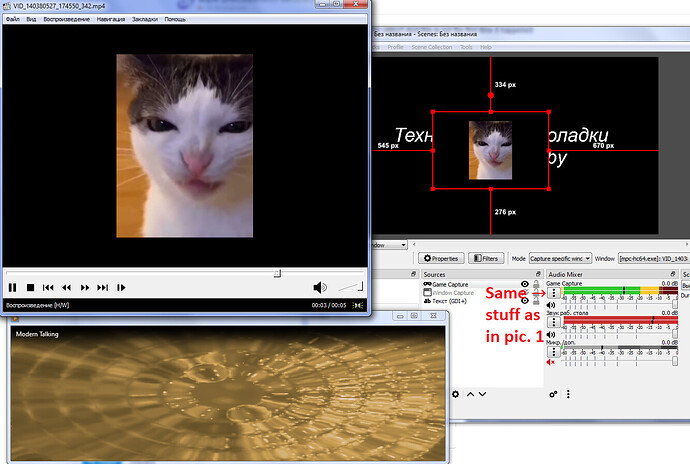Stop the video in MPC-HC
The height and width of the screenshot is (464, 690).
[x=30, y=287]
